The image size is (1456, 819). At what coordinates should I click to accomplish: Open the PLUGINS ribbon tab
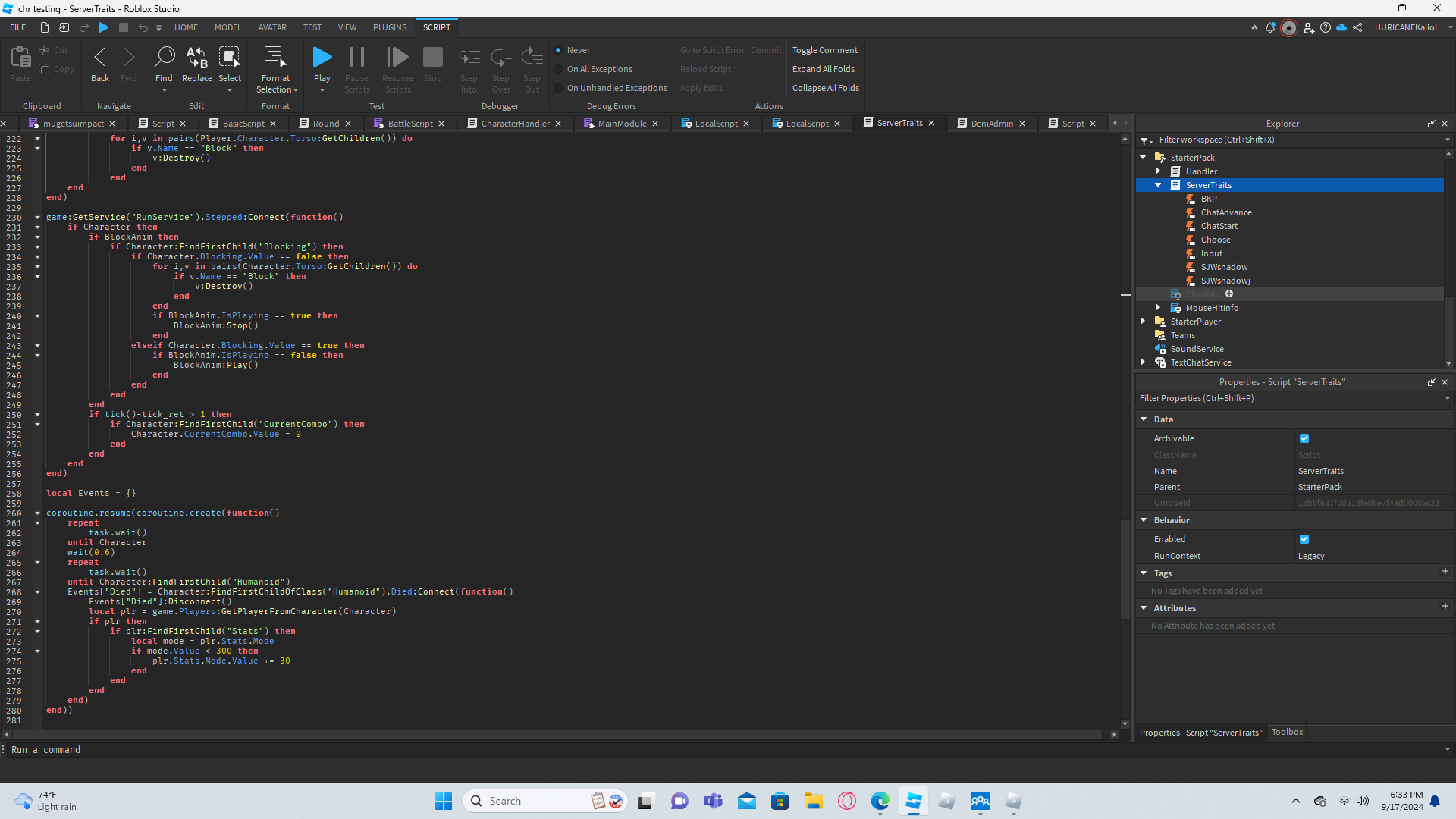coord(390,27)
